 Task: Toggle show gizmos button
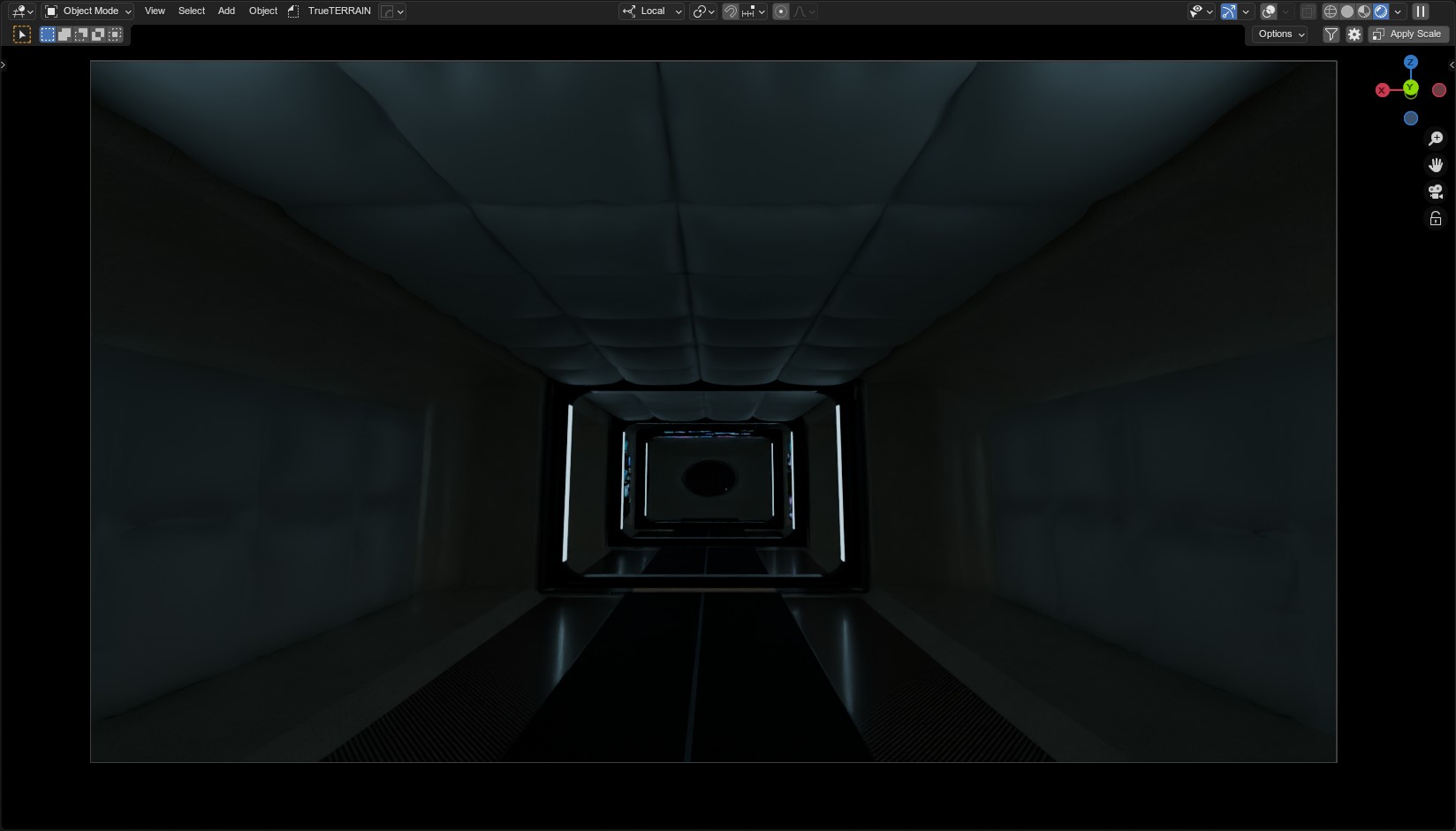tap(1229, 11)
